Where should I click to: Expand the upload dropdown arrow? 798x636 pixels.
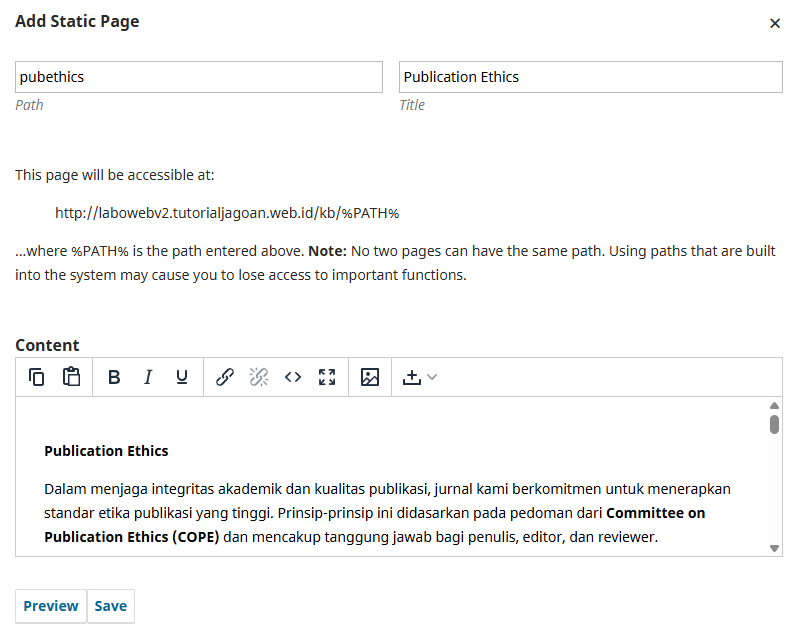tap(432, 377)
